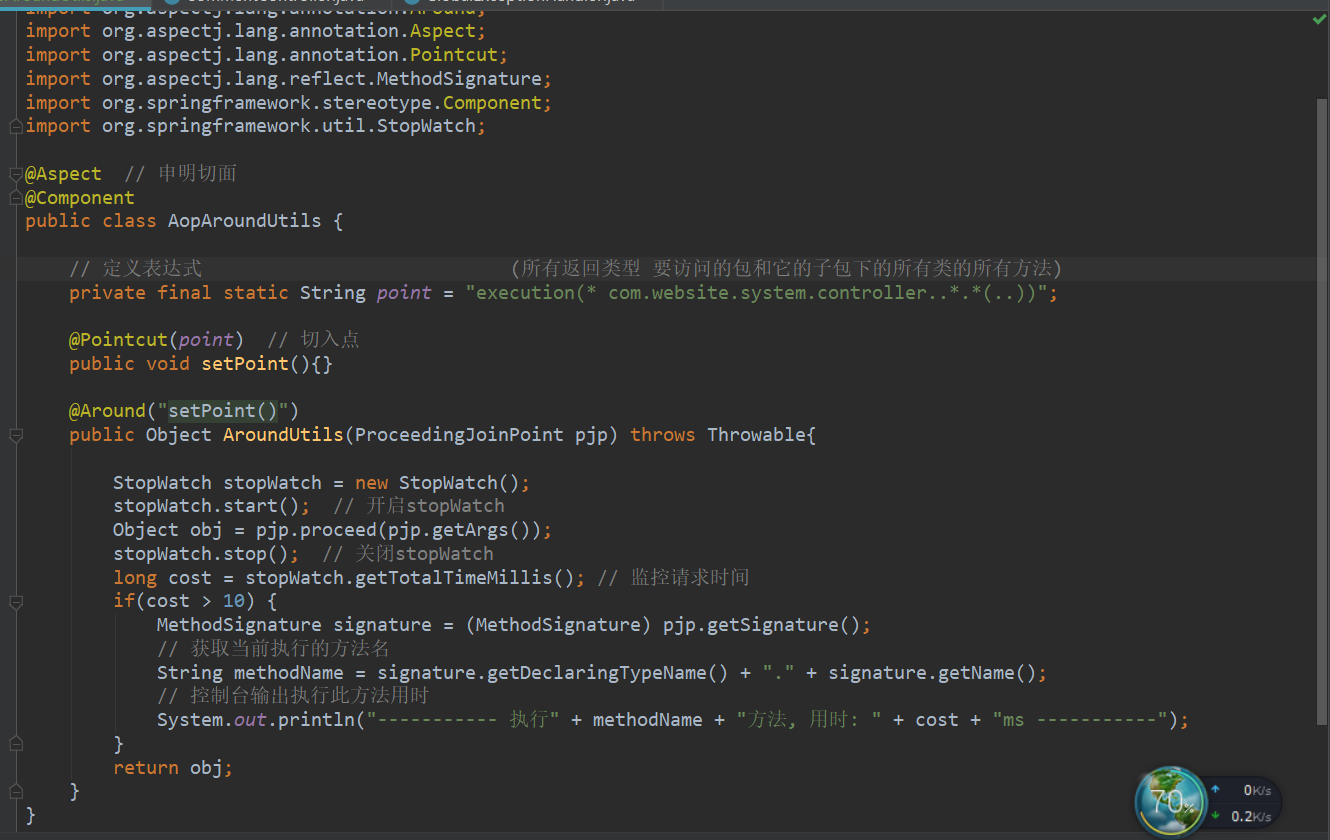This screenshot has height=840, width=1330.
Task: Click 'signature.getName()' call
Action: pyautogui.click(x=933, y=673)
